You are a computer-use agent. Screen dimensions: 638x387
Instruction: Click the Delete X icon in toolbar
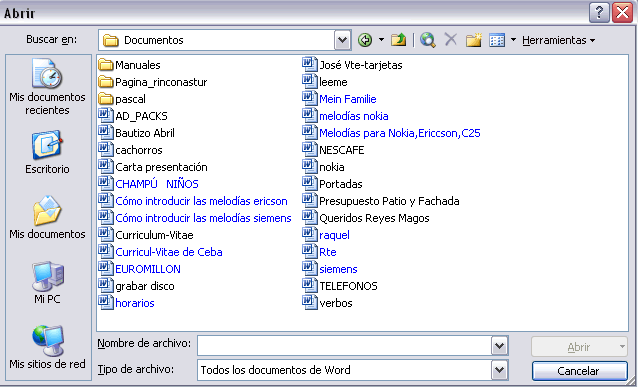pyautogui.click(x=450, y=40)
